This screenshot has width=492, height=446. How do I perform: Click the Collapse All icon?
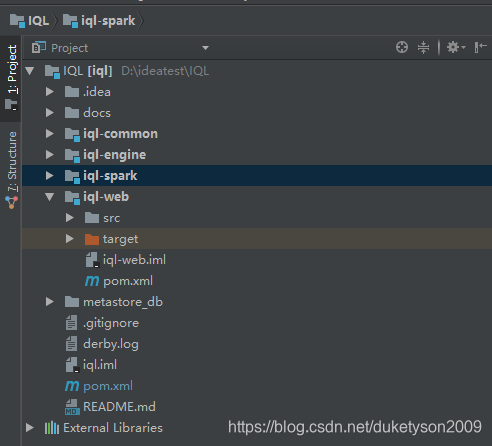point(423,47)
